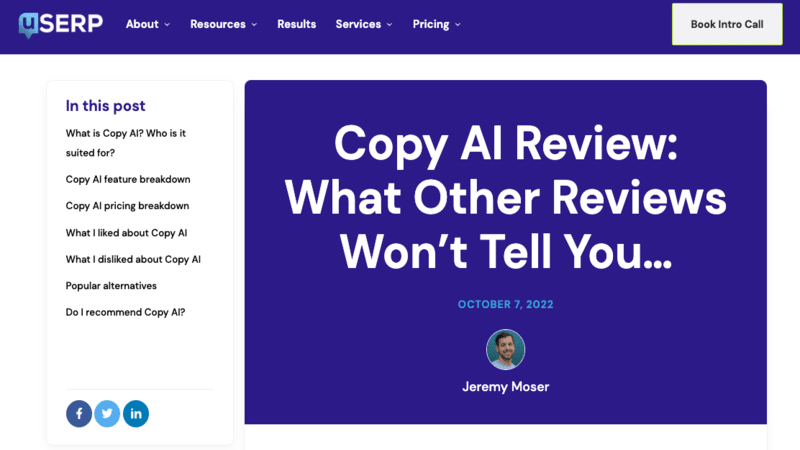Expand the Pricing dropdown menu
This screenshot has width=800, height=450.
(436, 24)
